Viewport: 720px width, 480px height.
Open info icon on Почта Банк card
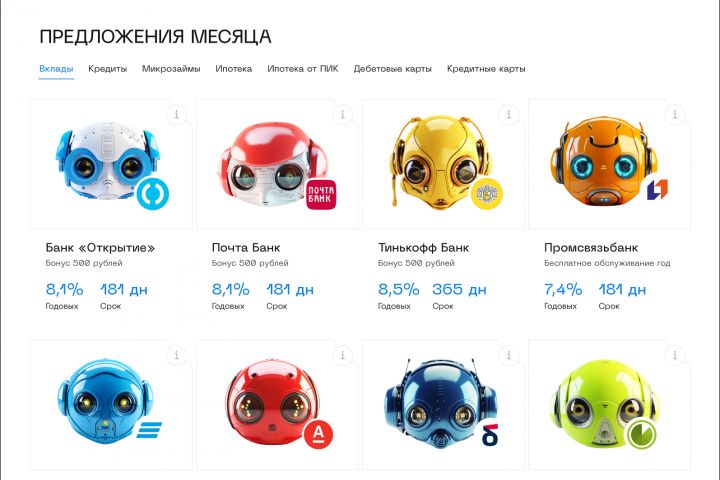343,114
